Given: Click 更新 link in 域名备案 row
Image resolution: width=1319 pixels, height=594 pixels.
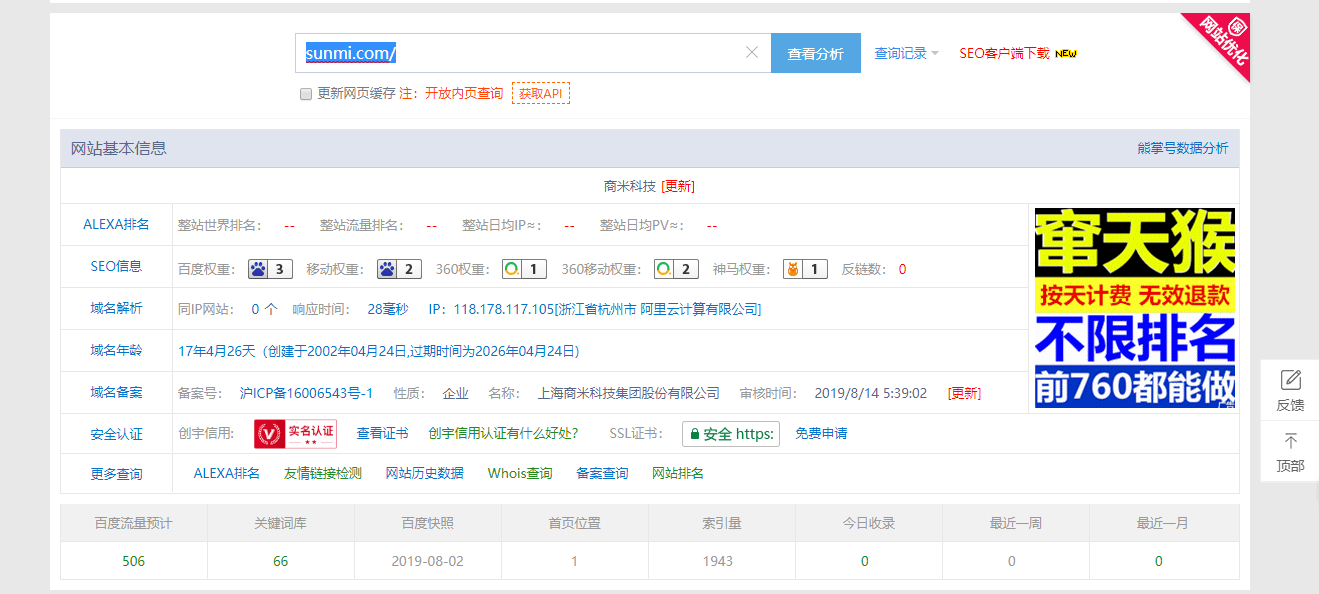Looking at the screenshot, I should [x=964, y=393].
